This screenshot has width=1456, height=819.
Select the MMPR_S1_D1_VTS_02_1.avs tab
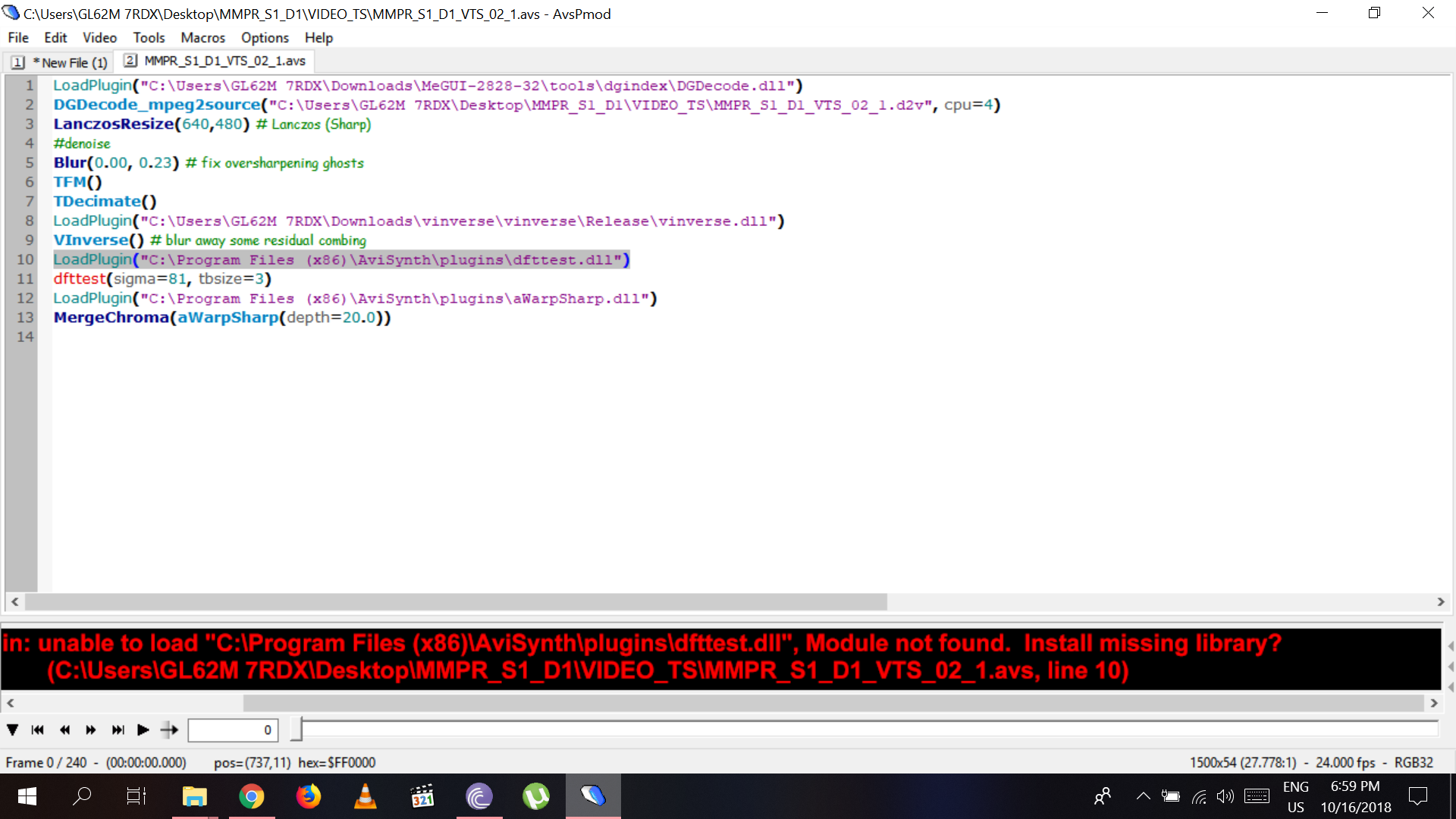215,61
